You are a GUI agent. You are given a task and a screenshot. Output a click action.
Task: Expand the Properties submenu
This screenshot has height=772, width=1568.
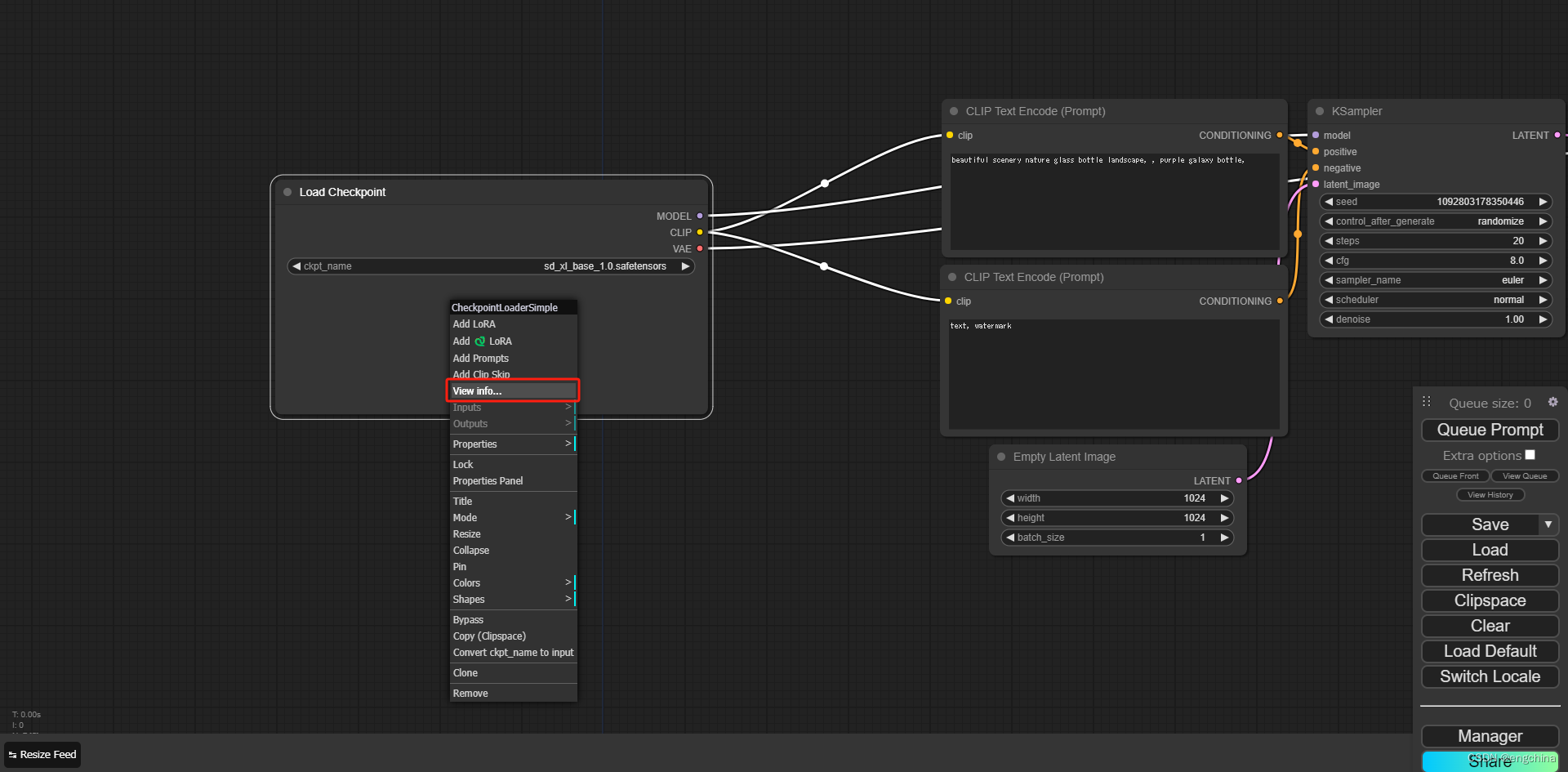pos(513,444)
